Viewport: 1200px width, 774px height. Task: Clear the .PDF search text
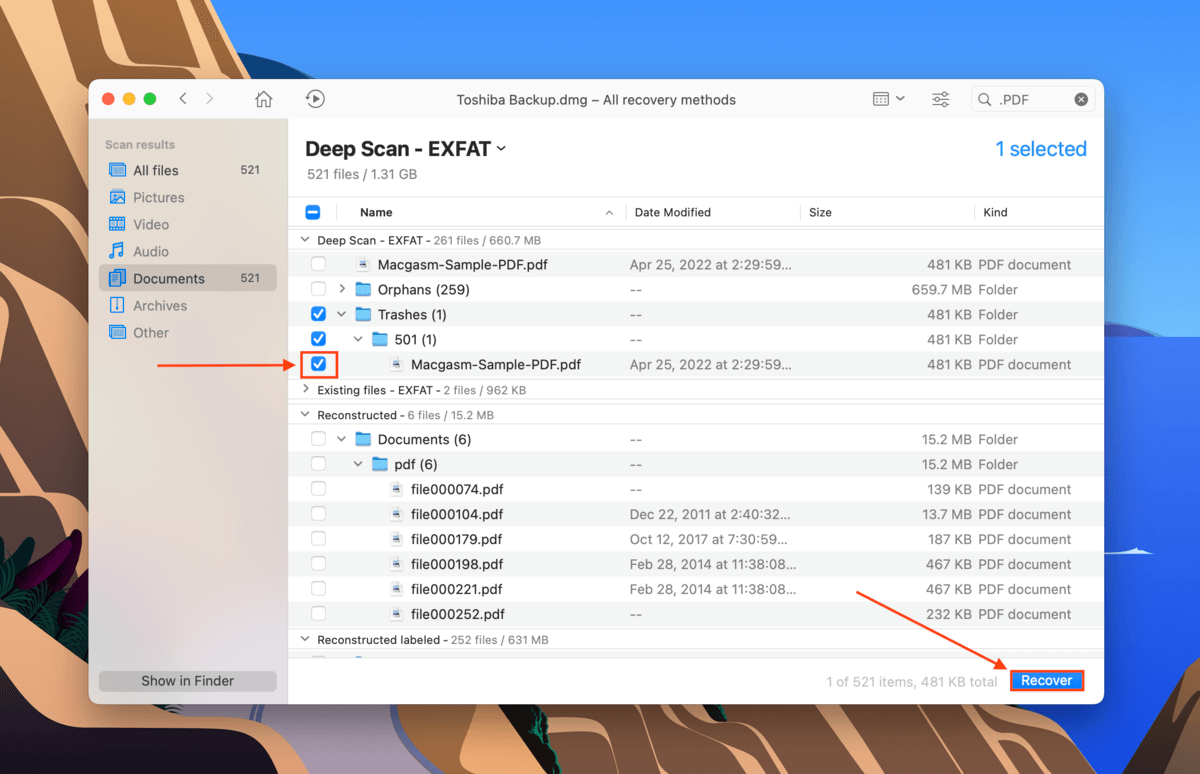[1081, 99]
